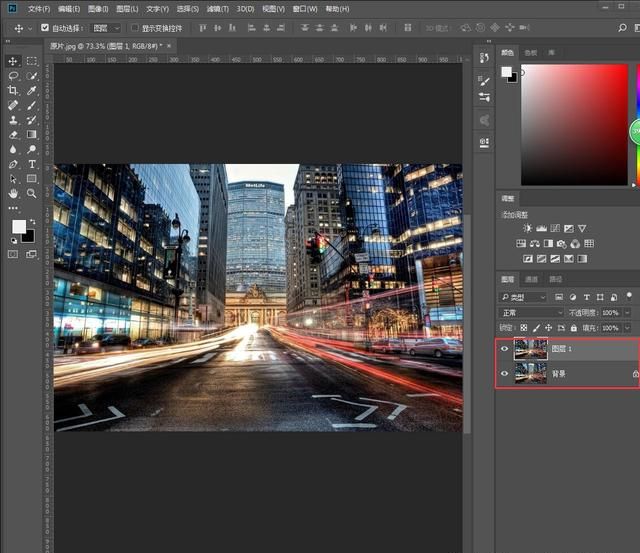This screenshot has width=640, height=553.
Task: Select the Spot Healing Brush tool
Action: point(13,105)
